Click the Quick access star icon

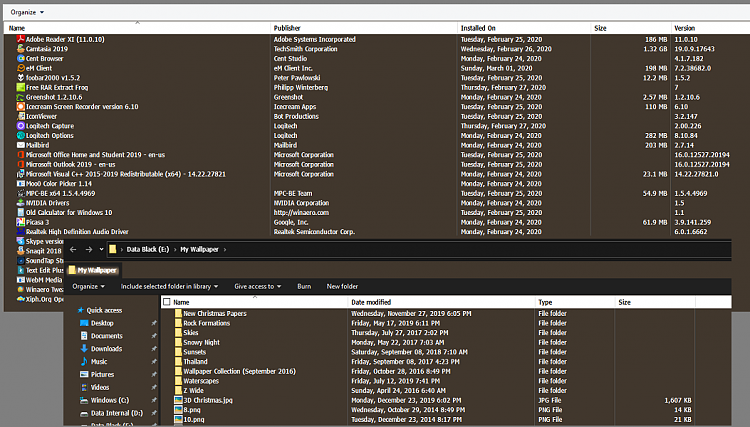pyautogui.click(x=80, y=310)
